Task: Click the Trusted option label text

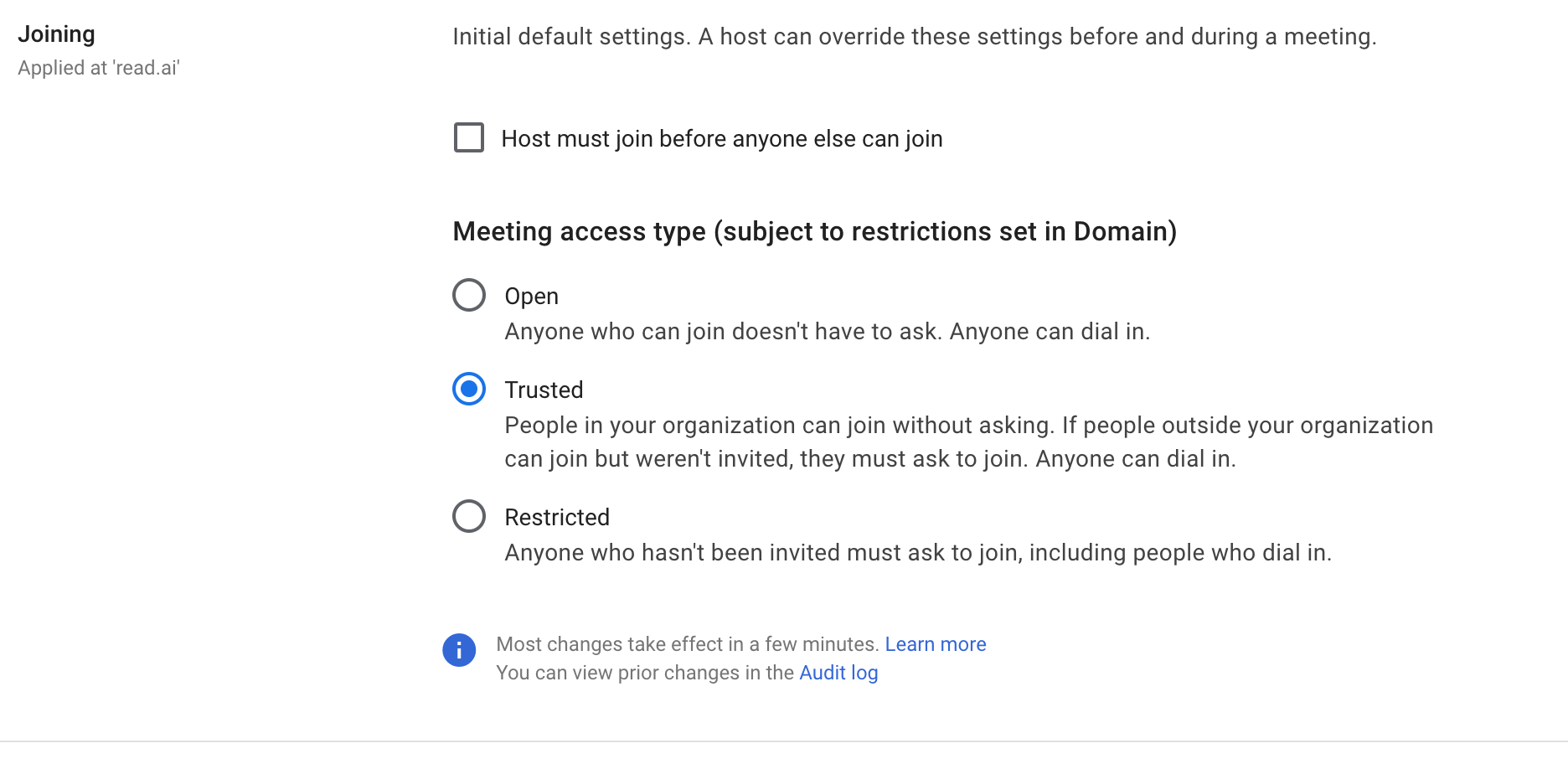Action: [x=544, y=389]
